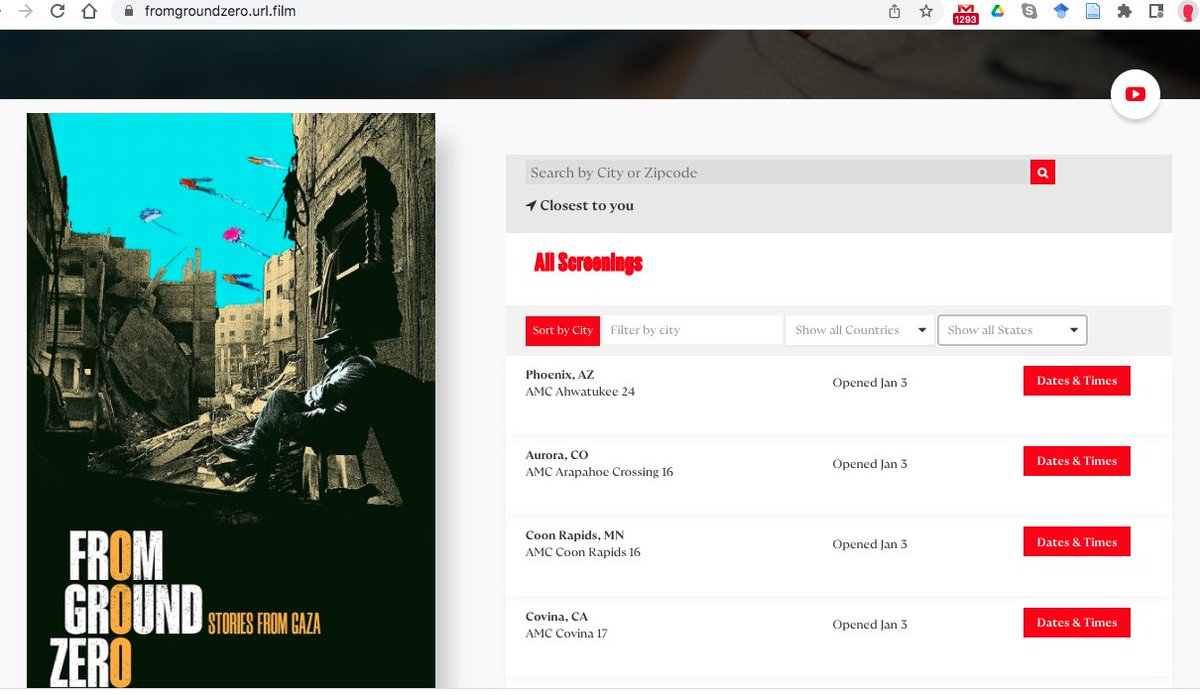Click the AMC Ahwatukee 24 theater name
Viewport: 1200px width, 695px height.
click(x=580, y=392)
